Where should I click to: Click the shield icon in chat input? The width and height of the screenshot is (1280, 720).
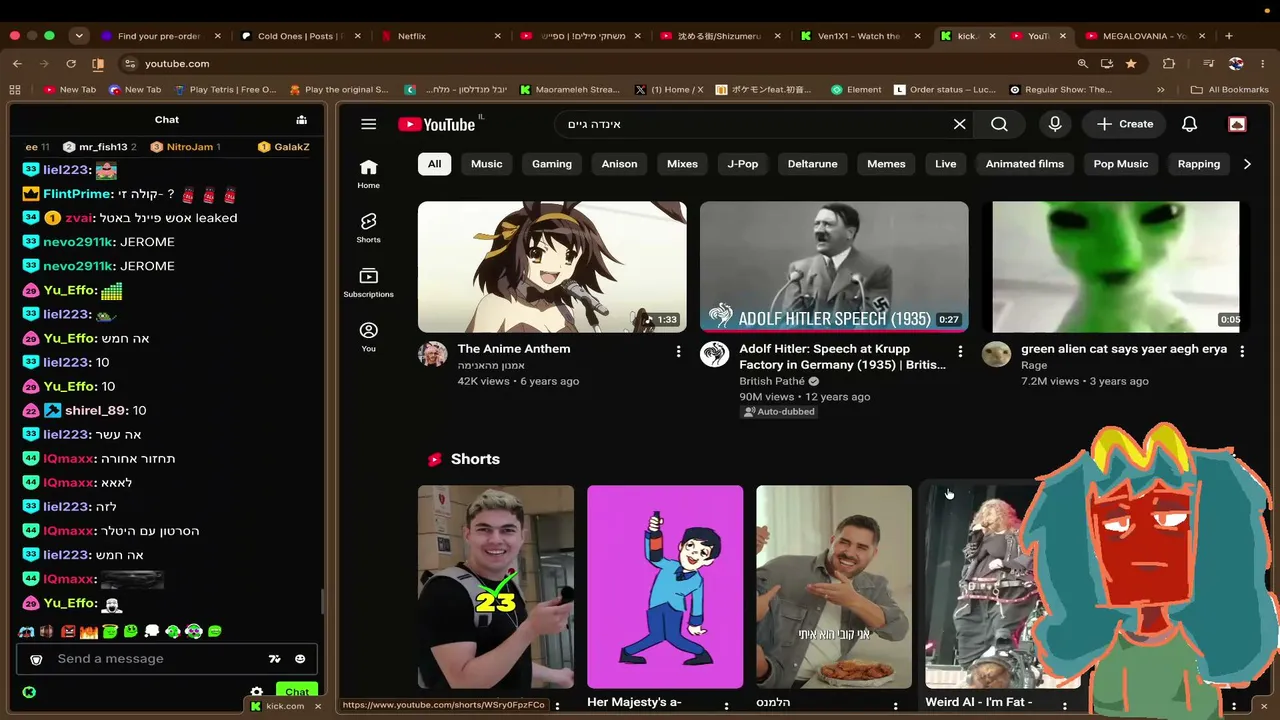(37, 659)
